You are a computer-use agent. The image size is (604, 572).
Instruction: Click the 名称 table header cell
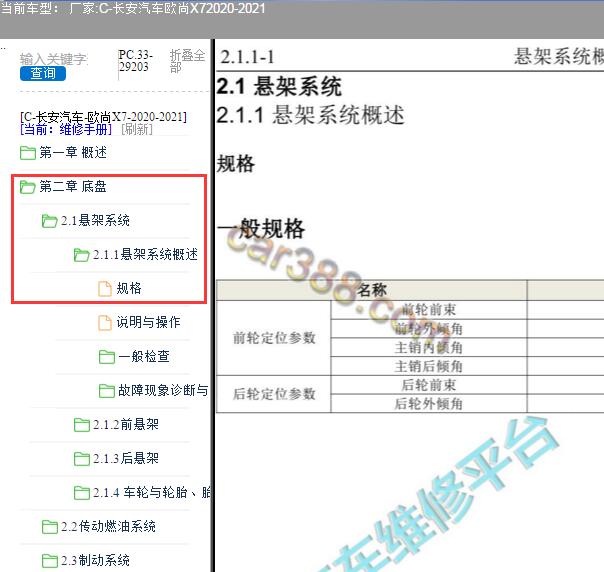(x=371, y=290)
